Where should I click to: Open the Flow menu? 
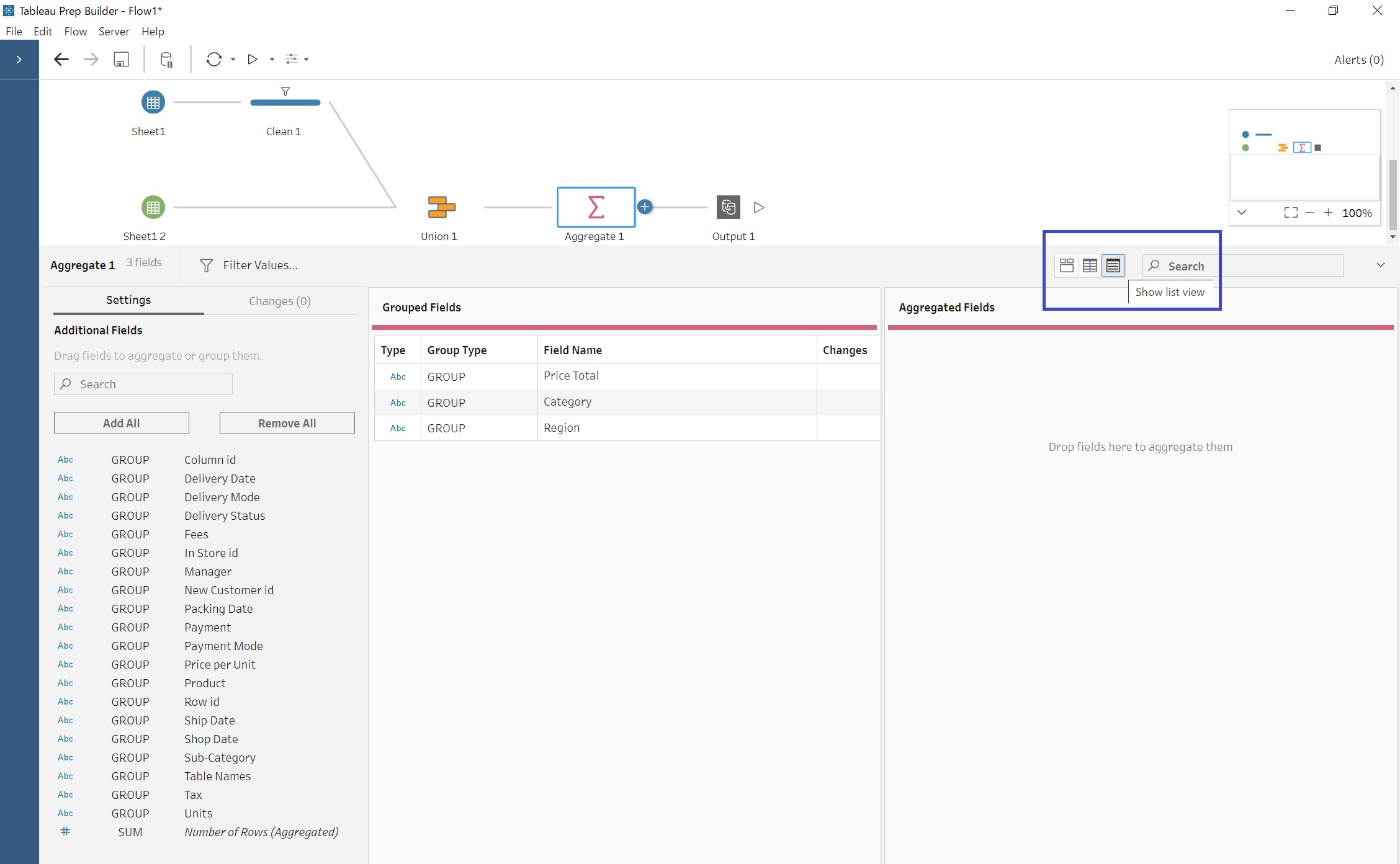75,32
